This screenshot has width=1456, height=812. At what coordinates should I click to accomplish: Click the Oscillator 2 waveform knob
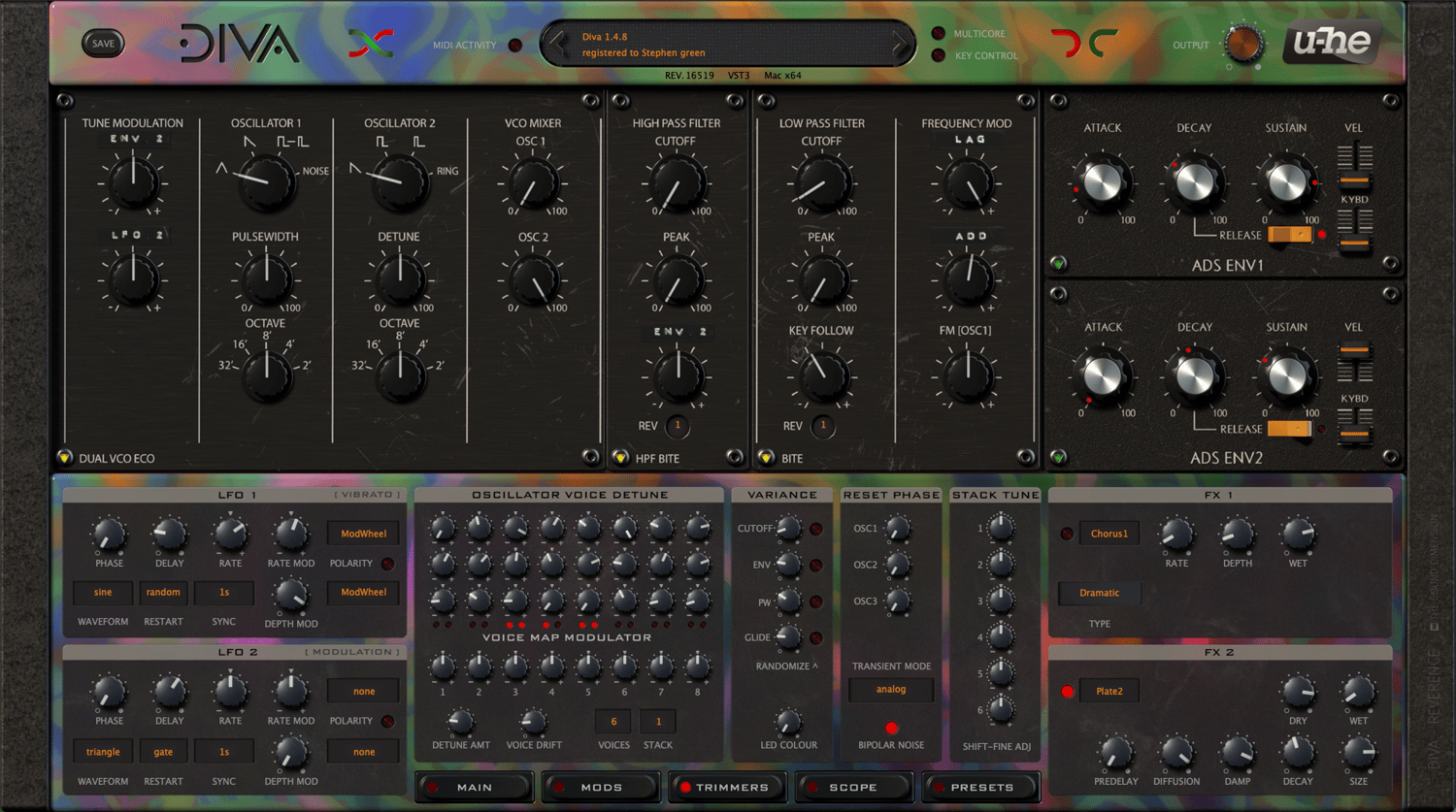(x=401, y=182)
